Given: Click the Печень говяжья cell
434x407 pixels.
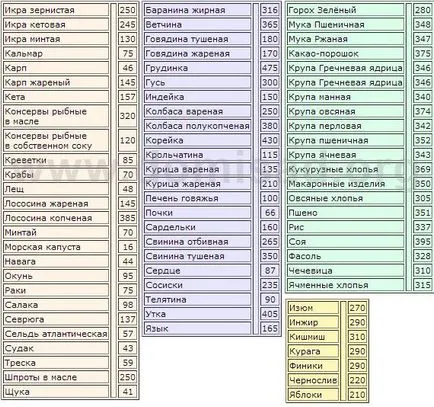Looking at the screenshot, I should (x=197, y=198).
